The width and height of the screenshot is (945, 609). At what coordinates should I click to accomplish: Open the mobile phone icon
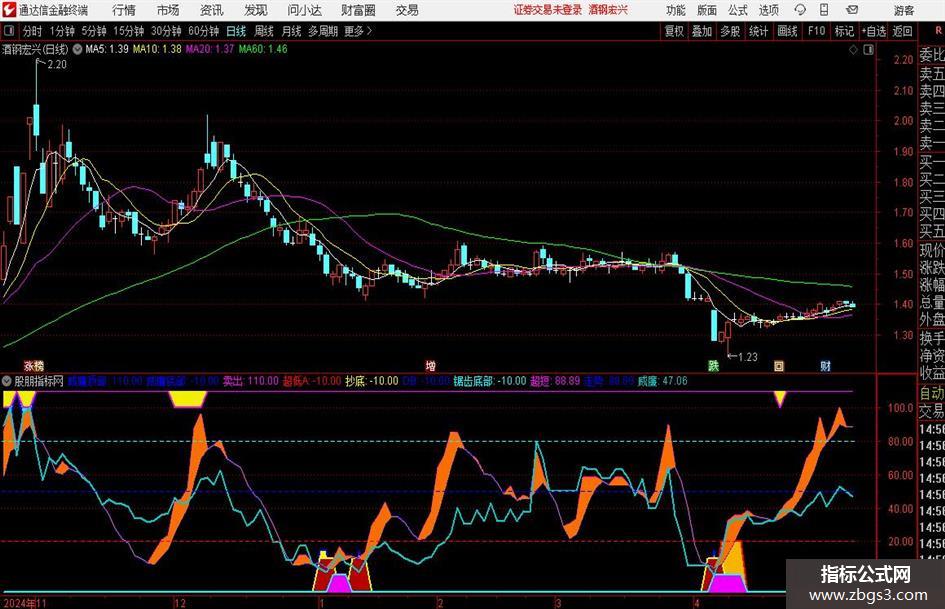point(824,10)
